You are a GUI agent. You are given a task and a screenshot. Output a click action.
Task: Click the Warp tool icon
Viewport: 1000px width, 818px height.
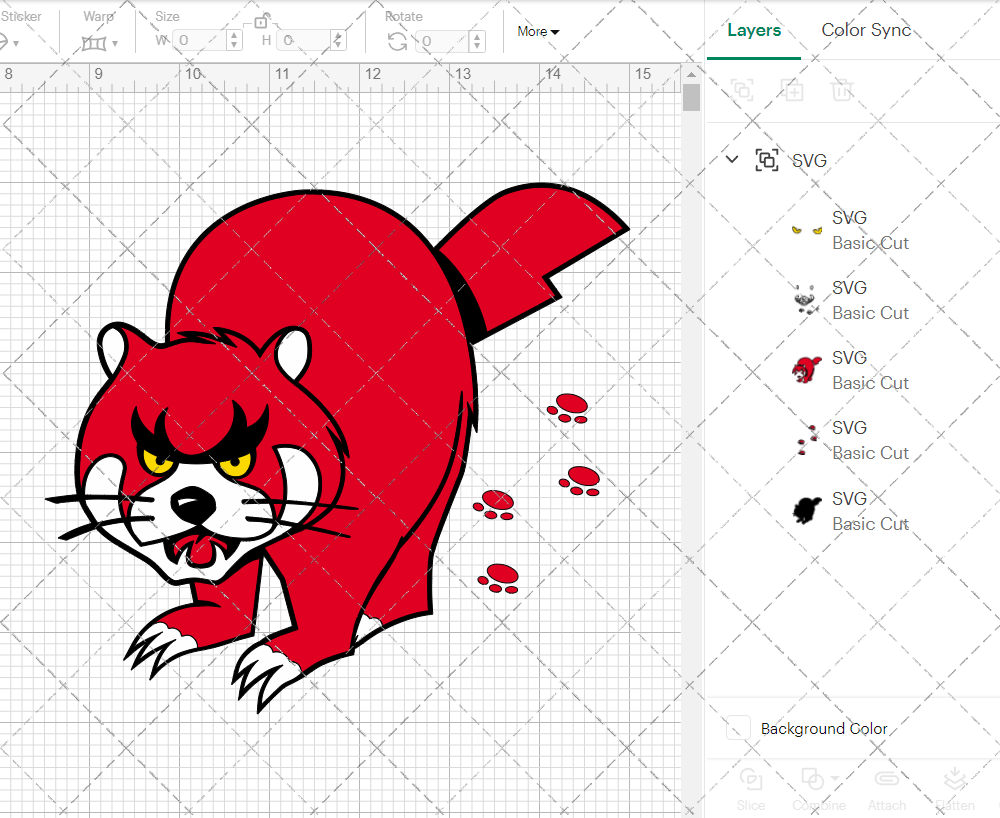point(94,42)
